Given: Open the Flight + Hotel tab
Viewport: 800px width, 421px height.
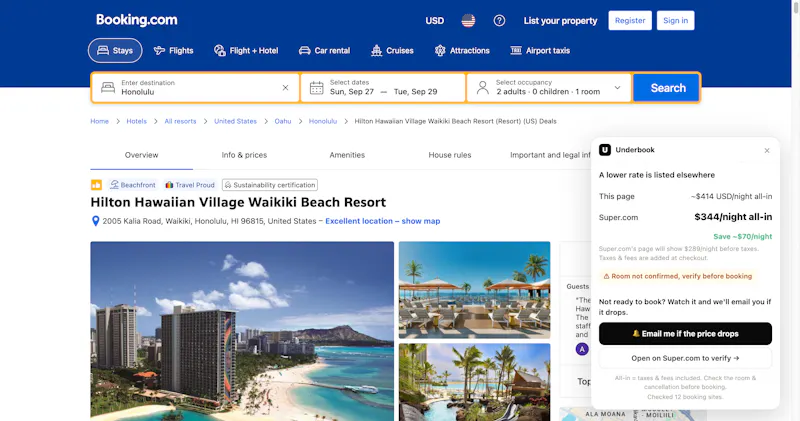Looking at the screenshot, I should click(x=246, y=51).
